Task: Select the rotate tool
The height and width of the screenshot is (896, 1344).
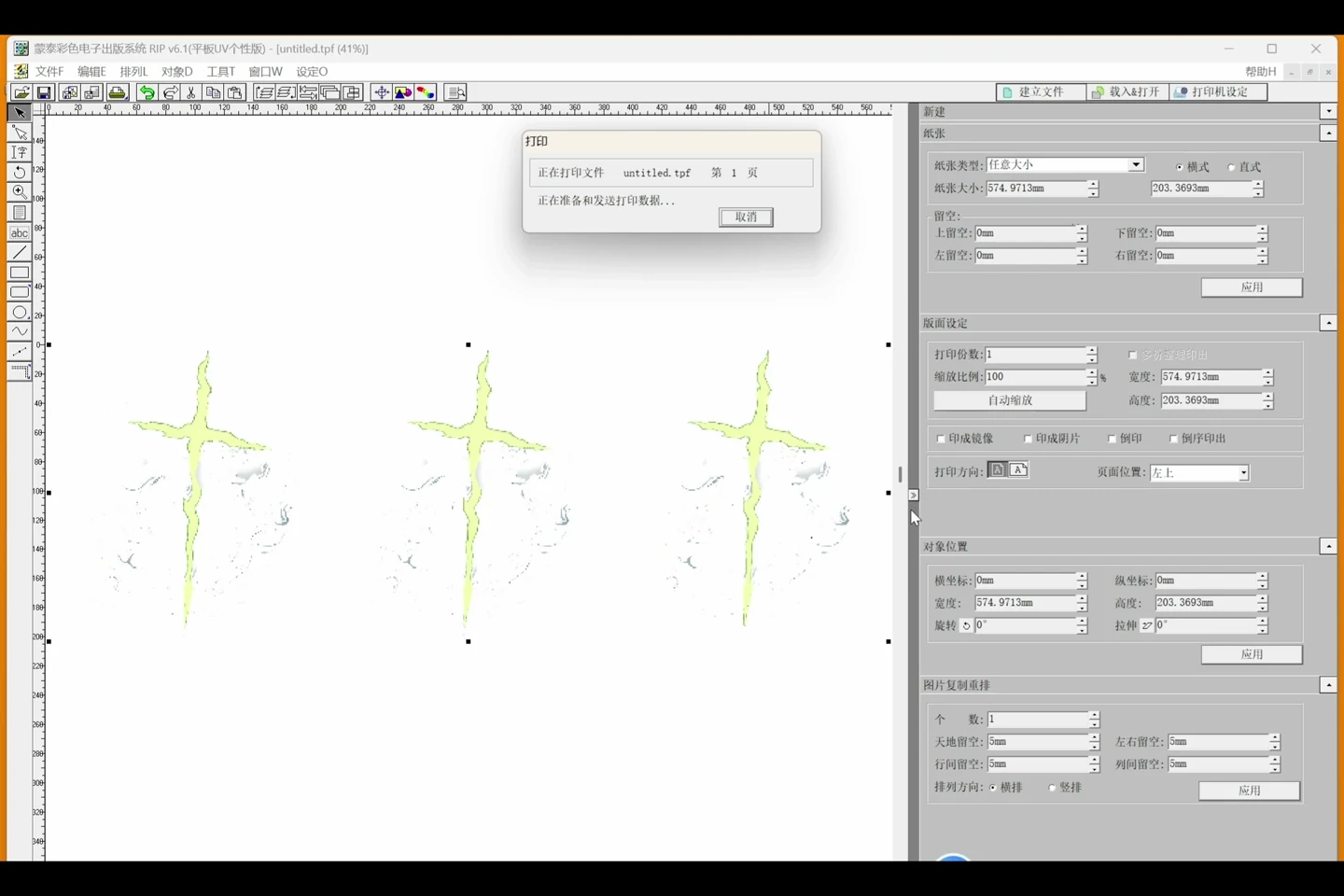Action: pyautogui.click(x=19, y=173)
